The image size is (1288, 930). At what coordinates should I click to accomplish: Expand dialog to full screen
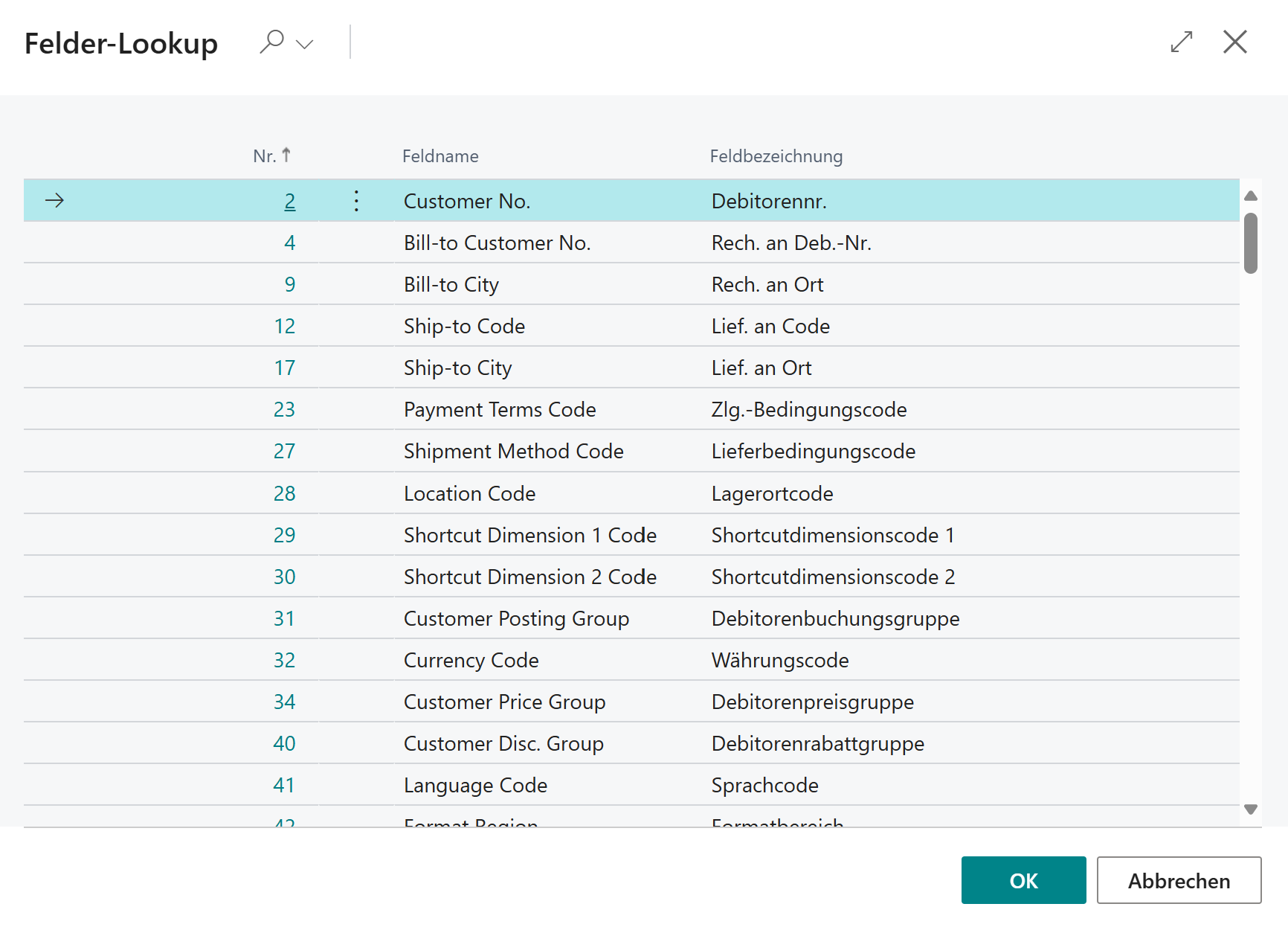1181,42
